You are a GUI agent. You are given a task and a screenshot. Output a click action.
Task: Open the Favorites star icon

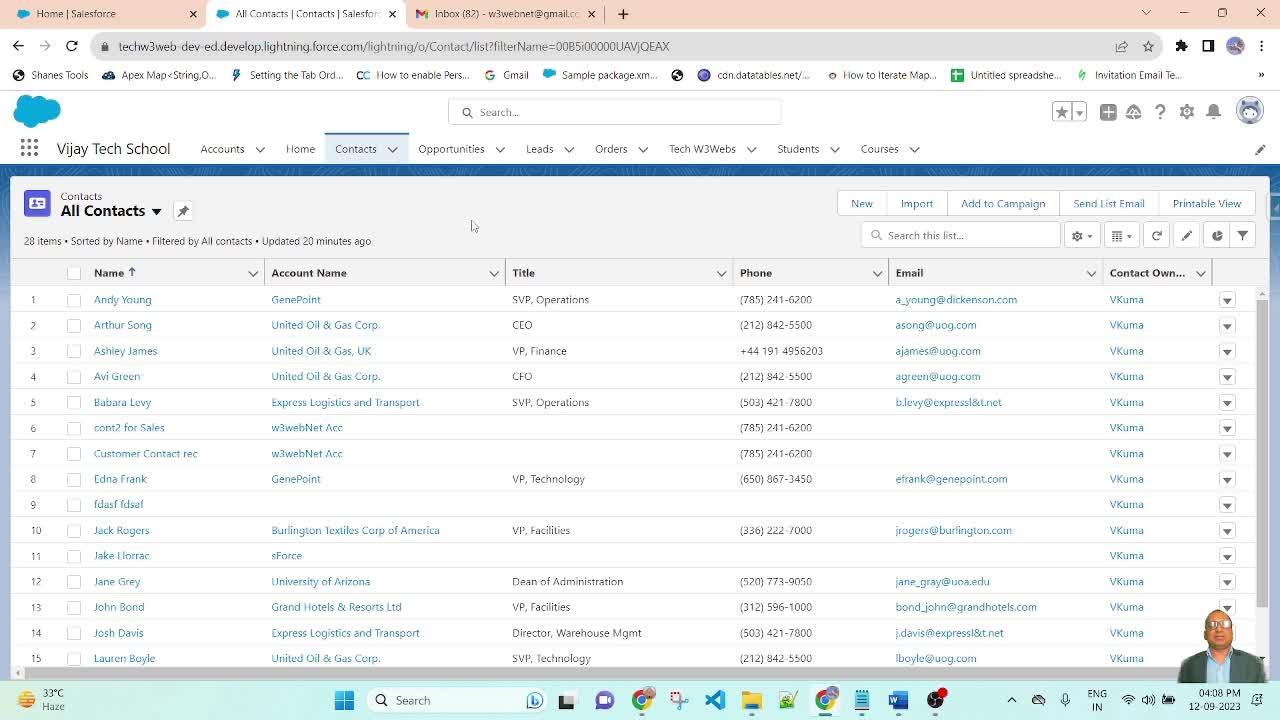pyautogui.click(x=1062, y=112)
